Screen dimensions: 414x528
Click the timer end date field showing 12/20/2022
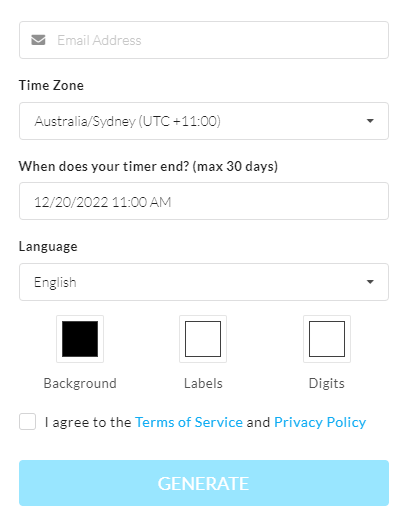pyautogui.click(x=204, y=201)
